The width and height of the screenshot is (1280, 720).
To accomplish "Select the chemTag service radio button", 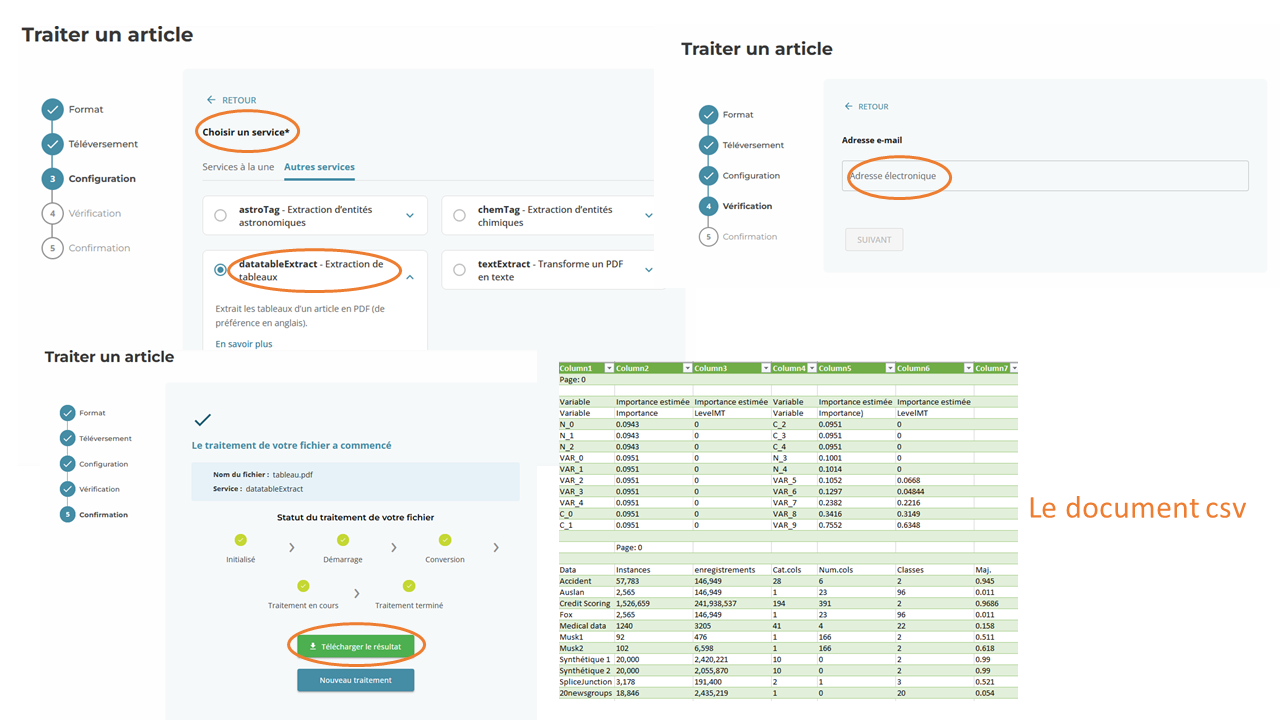I will 459,215.
